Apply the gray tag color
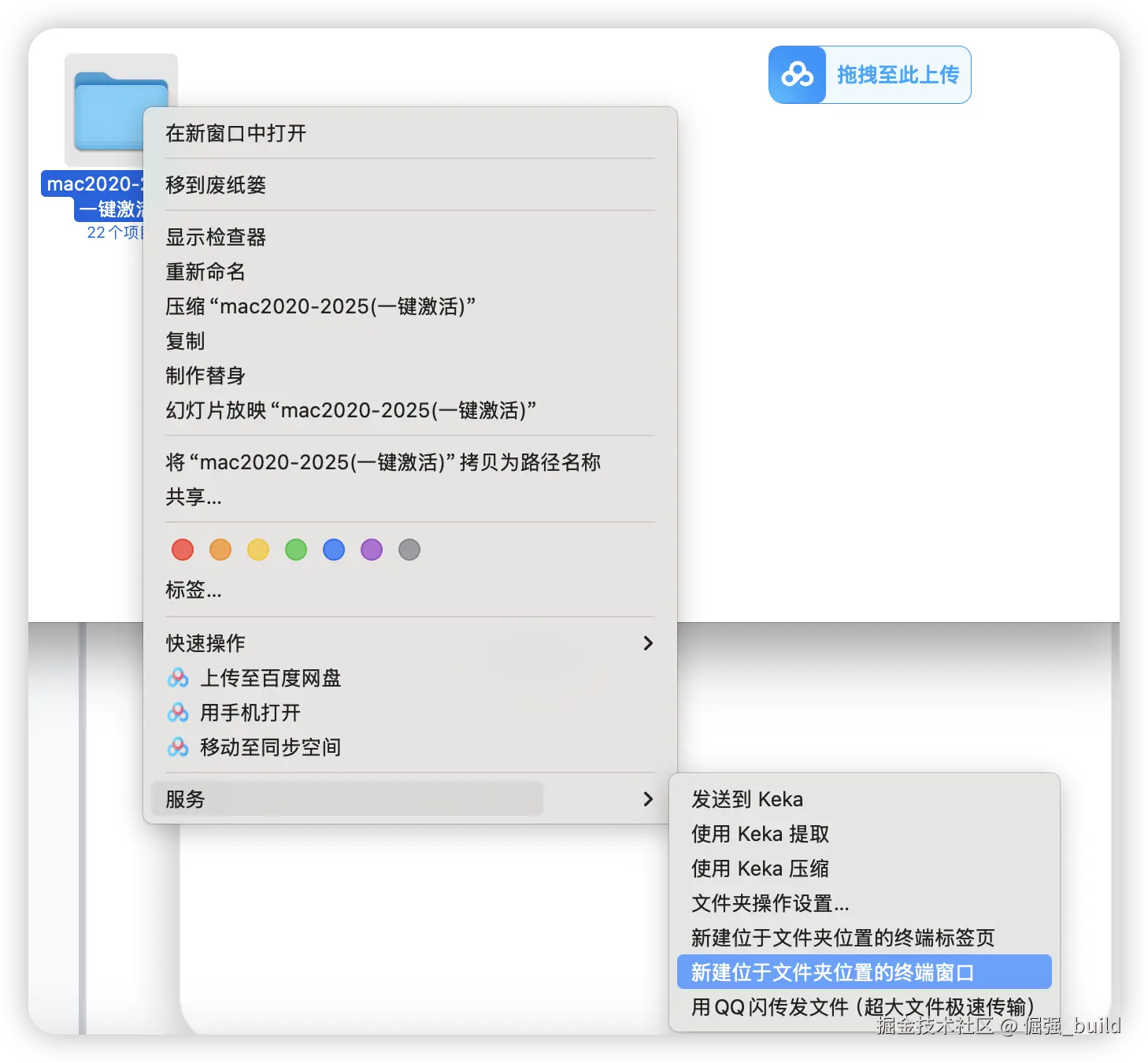Viewport: 1148px width, 1063px height. tap(409, 550)
